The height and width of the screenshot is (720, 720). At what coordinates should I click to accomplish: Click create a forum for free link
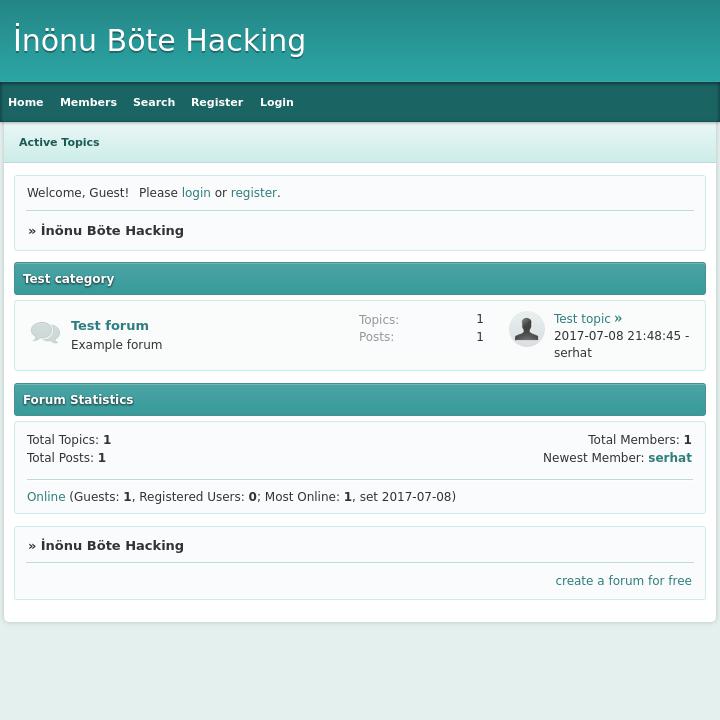coord(623,581)
